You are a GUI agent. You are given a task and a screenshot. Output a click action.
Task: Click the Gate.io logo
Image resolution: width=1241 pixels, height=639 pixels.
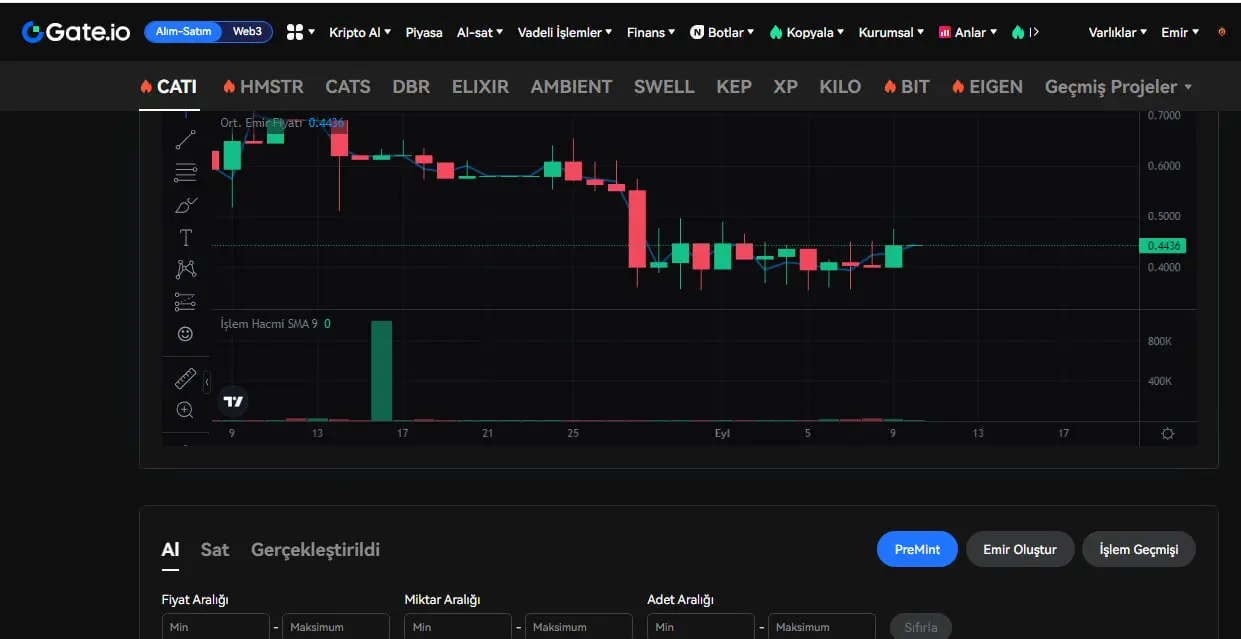point(76,32)
